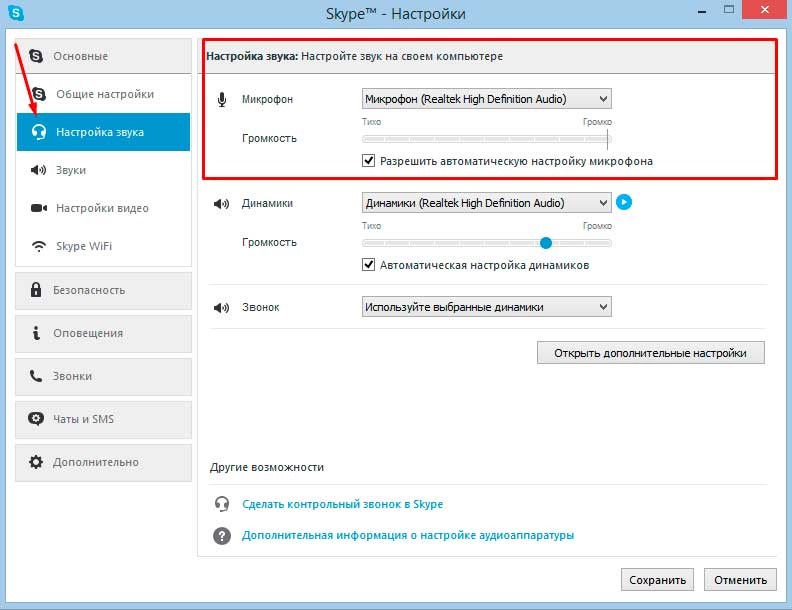Click the Skype icon beside Общие настройки
Image resolution: width=792 pixels, height=610 pixels.
[39, 93]
